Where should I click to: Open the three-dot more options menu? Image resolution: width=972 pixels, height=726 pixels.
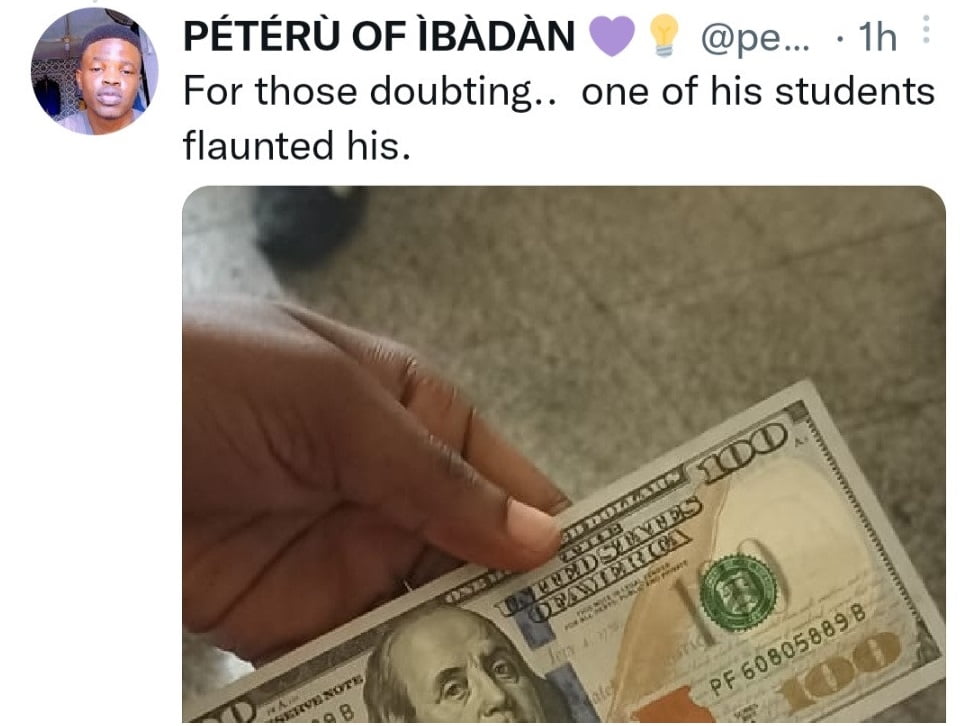click(926, 29)
